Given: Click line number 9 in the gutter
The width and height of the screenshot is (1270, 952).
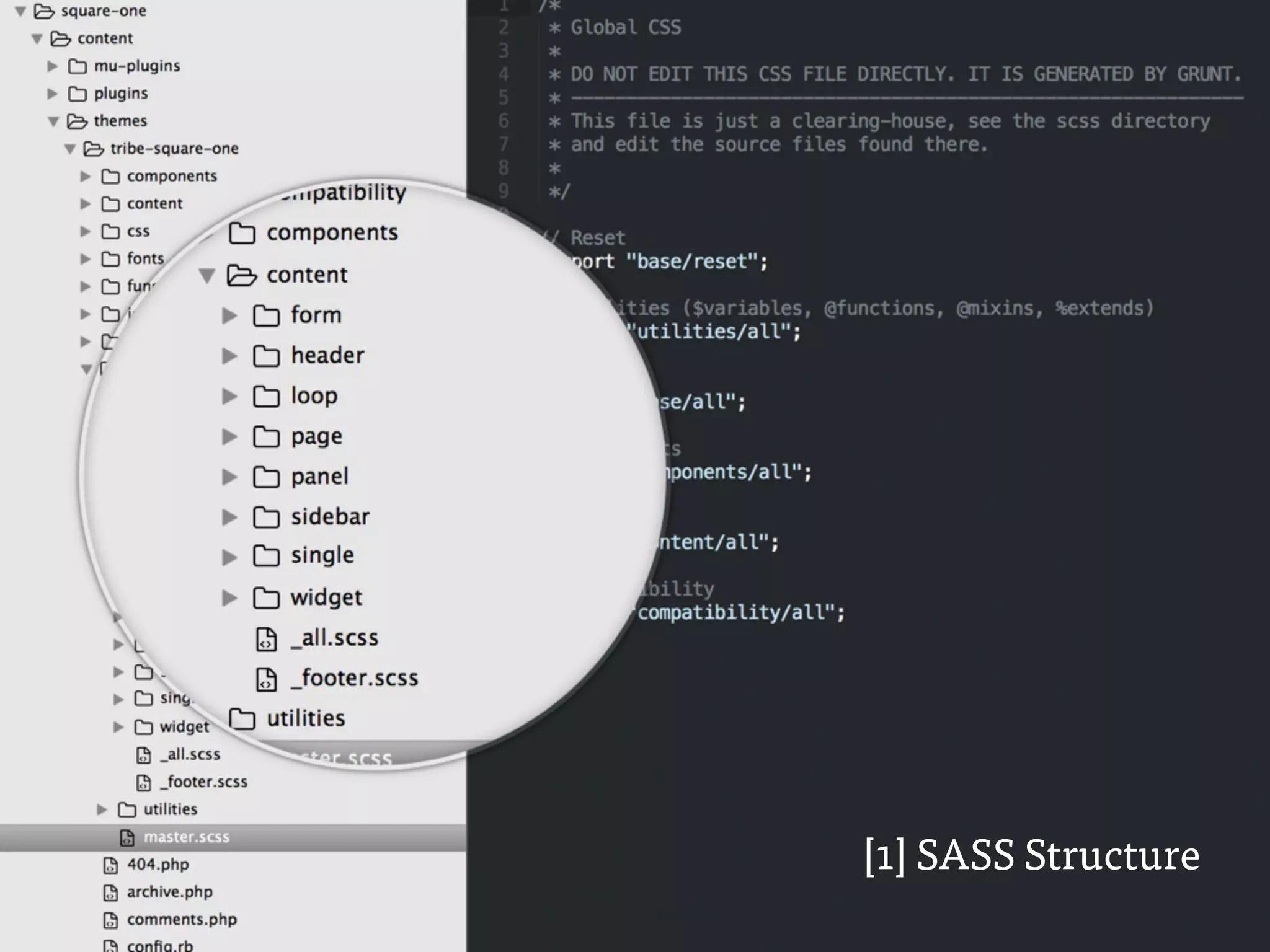Looking at the screenshot, I should point(504,191).
